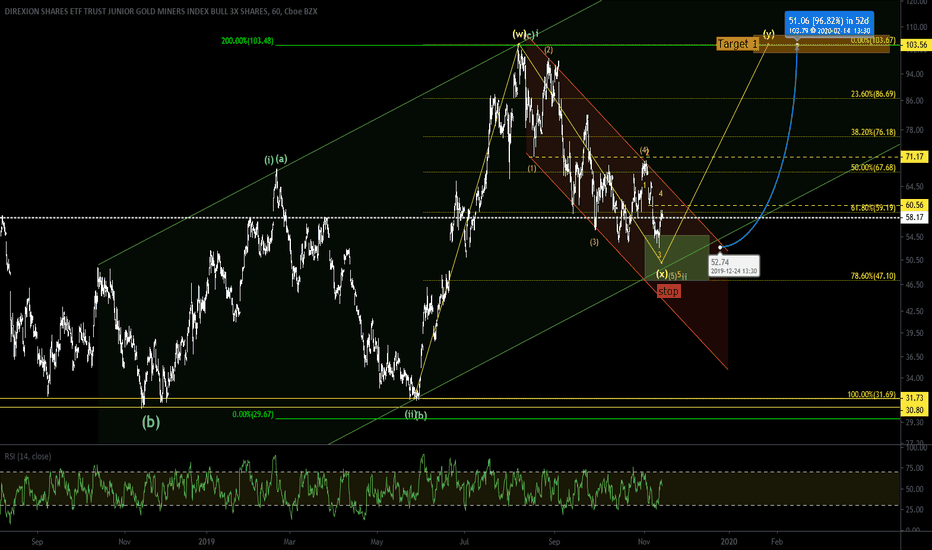Viewport: 932px width, 550px height.
Task: Click the 94.00 price scale value
Action: tap(915, 74)
